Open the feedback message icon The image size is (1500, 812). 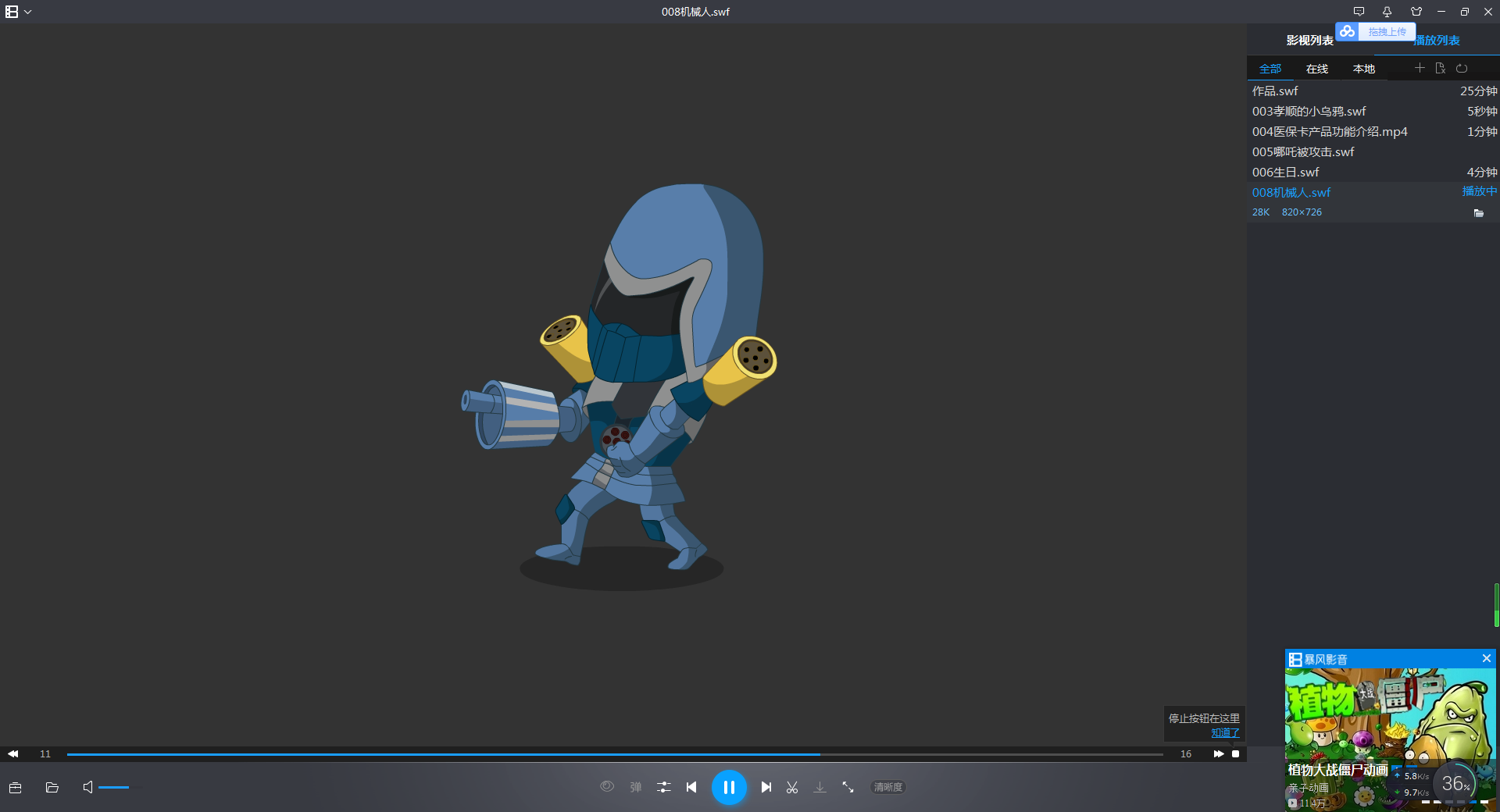coord(1359,12)
